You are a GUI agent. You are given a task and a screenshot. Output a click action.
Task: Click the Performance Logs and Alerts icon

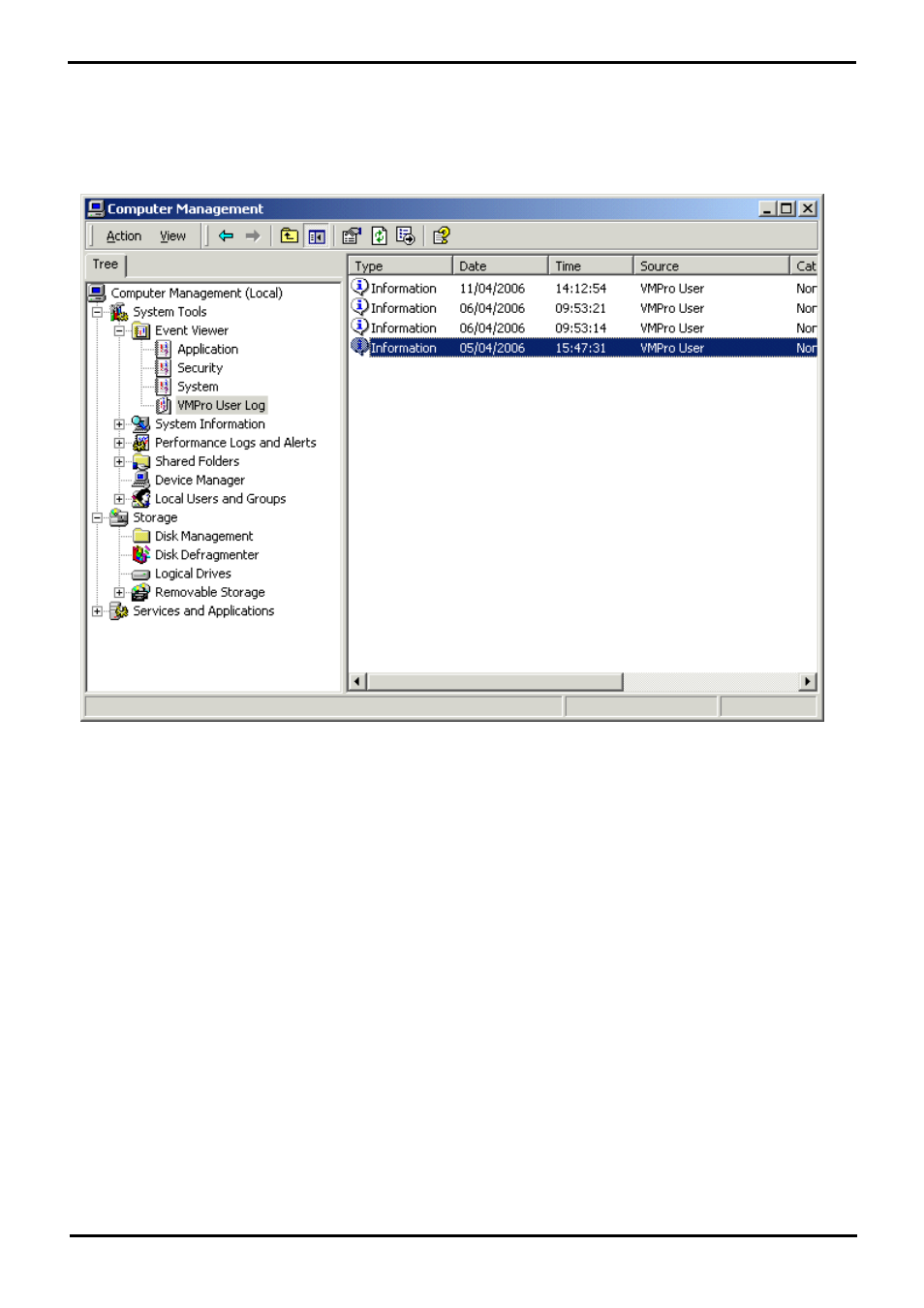pos(141,443)
